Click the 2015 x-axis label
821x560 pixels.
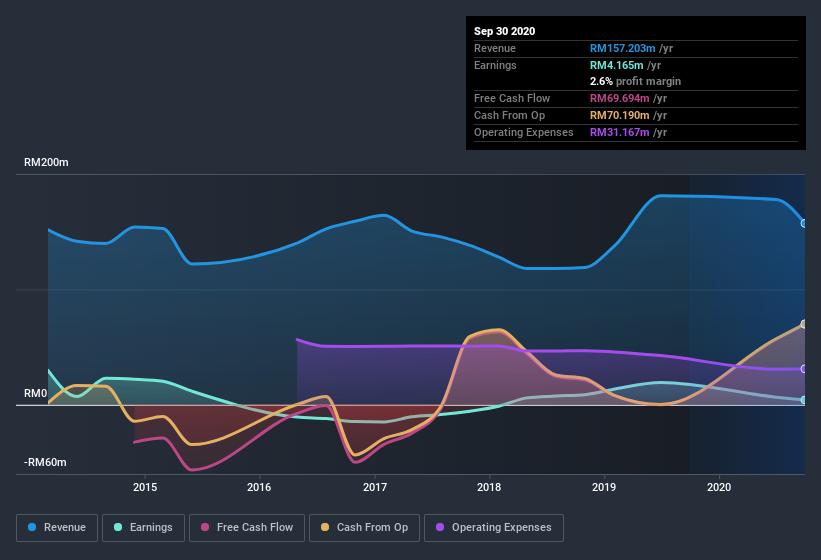145,487
